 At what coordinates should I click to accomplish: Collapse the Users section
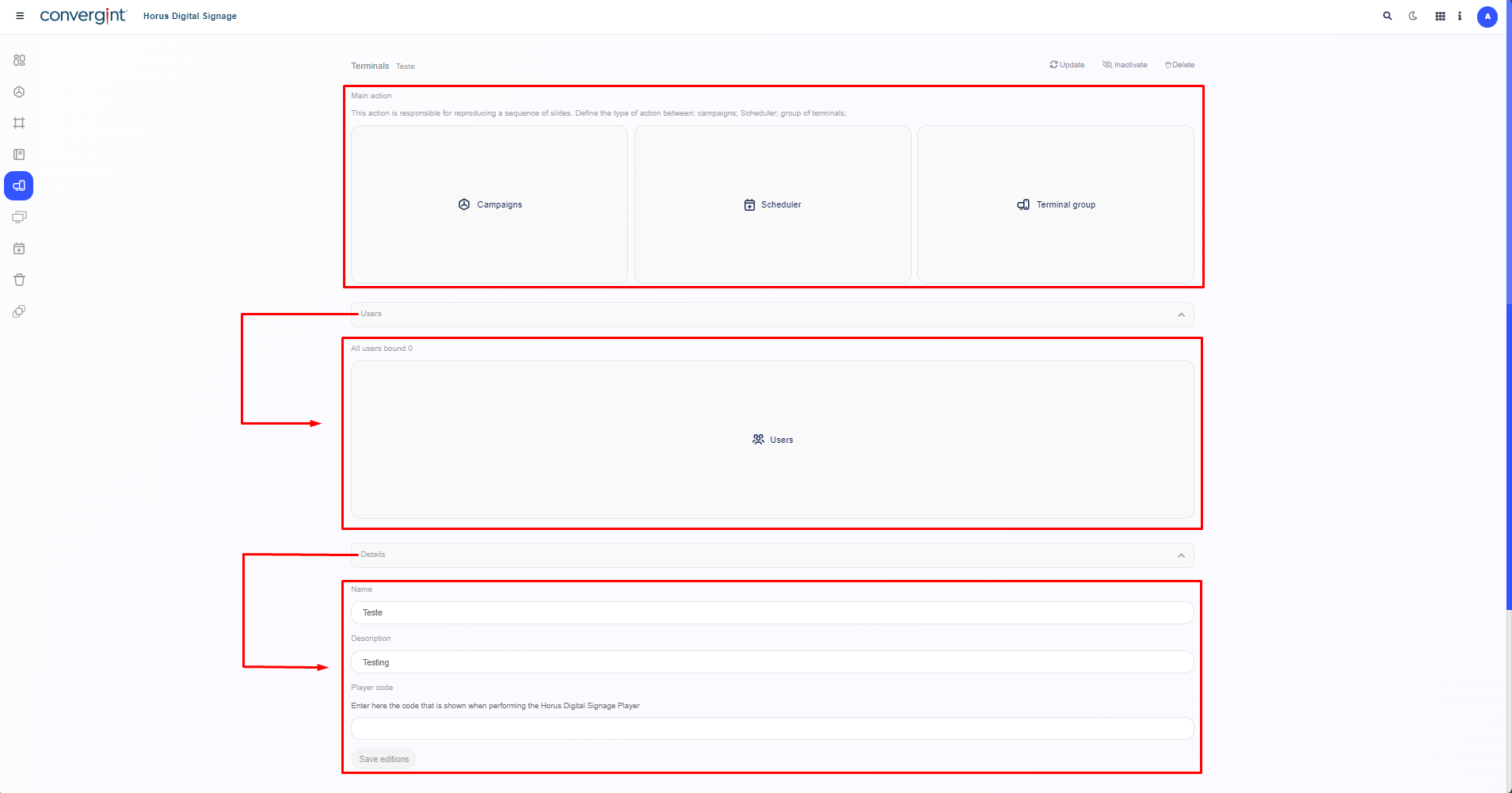[1181, 315]
